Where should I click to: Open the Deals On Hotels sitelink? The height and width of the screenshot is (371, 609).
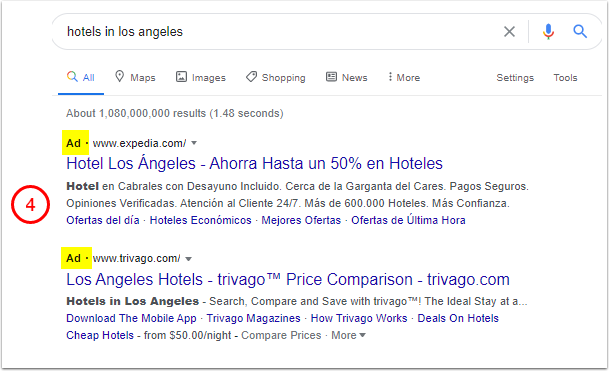pos(458,318)
